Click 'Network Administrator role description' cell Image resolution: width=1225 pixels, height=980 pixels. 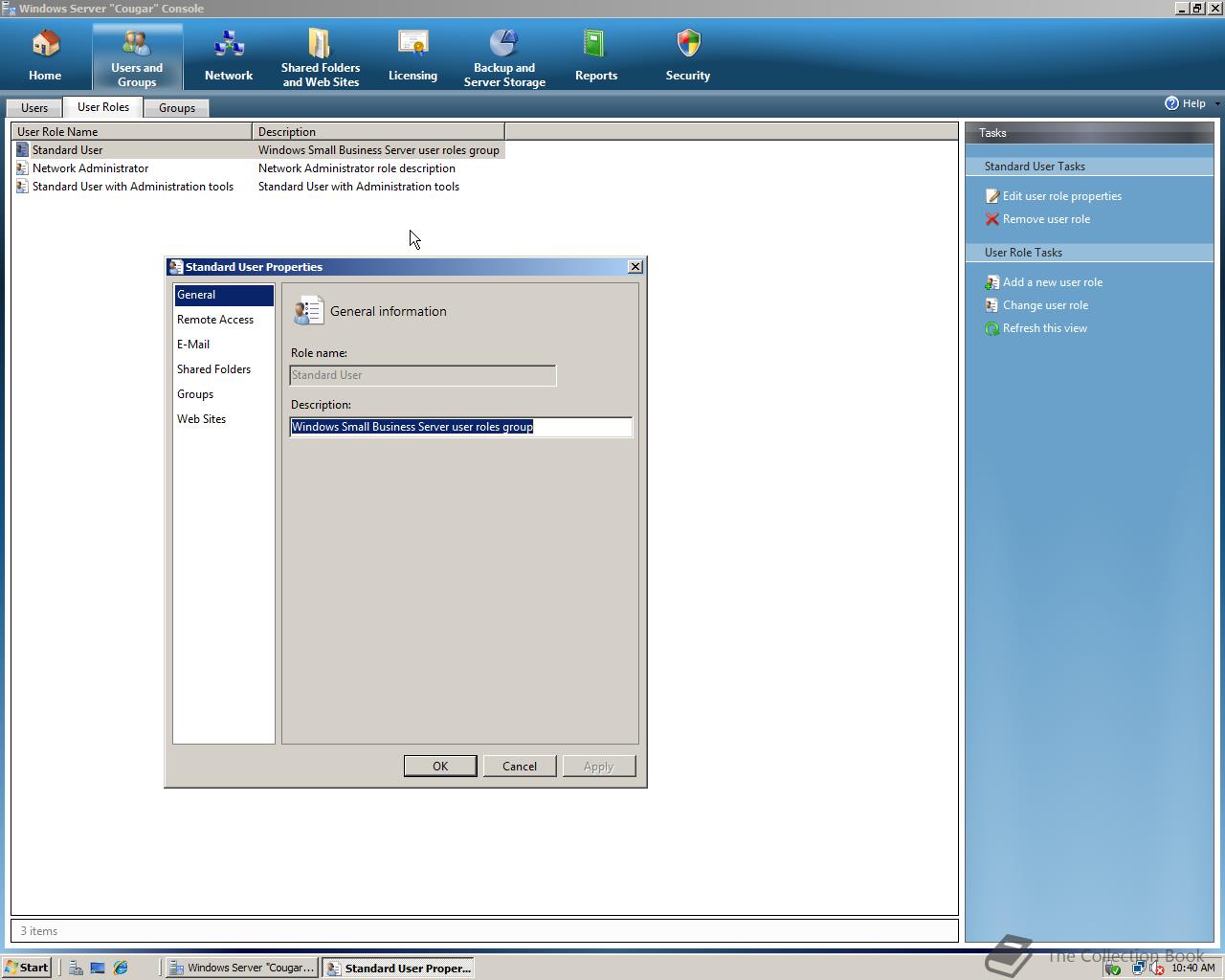coord(357,168)
